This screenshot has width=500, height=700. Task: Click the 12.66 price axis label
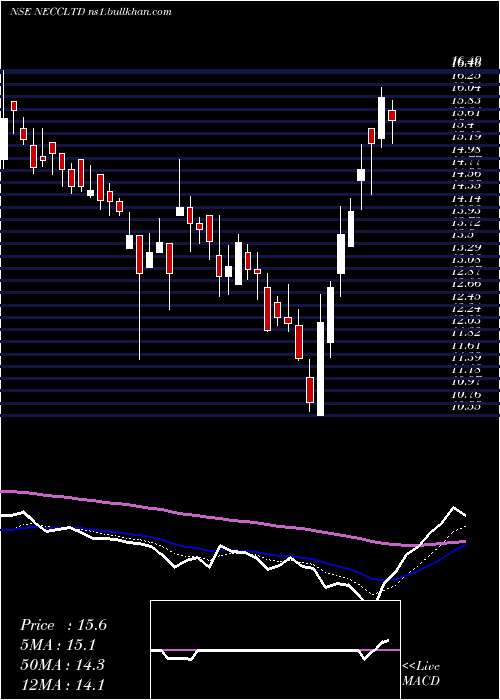pyautogui.click(x=466, y=283)
